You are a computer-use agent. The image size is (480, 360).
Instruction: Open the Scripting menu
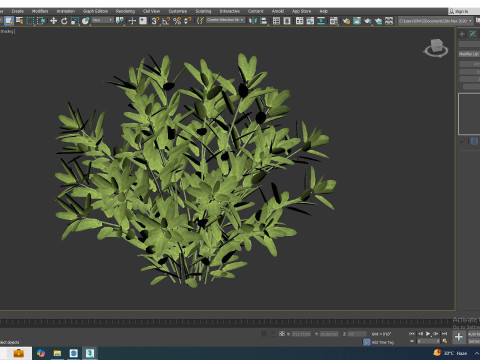click(x=203, y=11)
